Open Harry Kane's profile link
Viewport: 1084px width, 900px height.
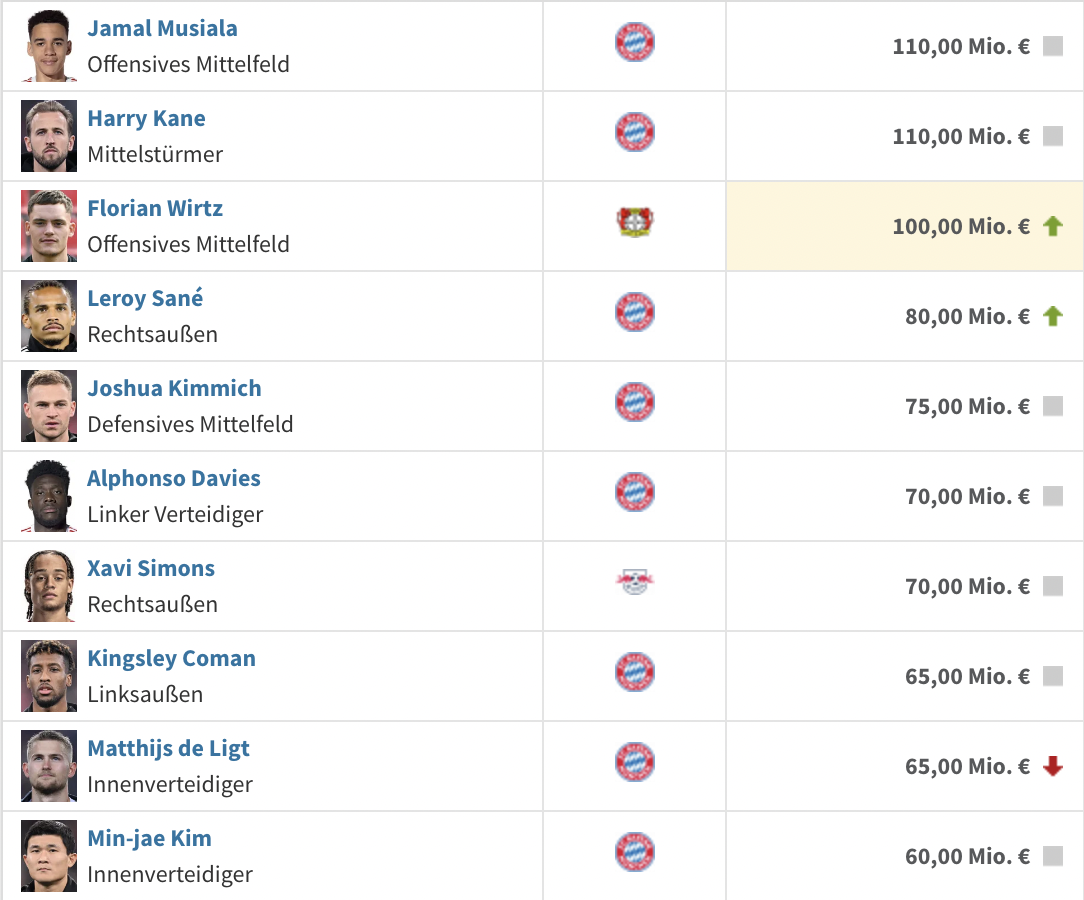(146, 118)
